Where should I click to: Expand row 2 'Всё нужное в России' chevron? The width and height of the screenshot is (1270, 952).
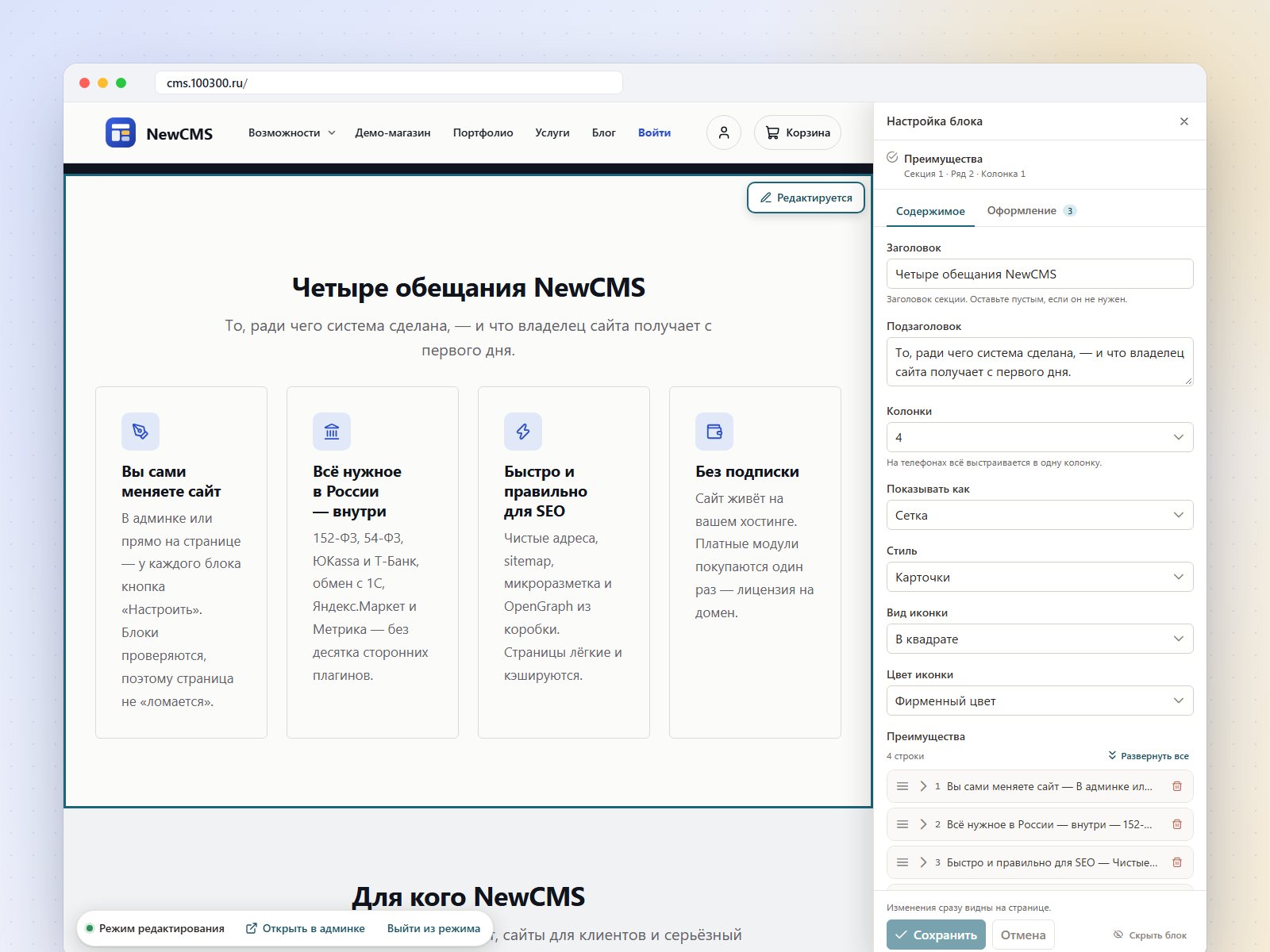pos(923,824)
